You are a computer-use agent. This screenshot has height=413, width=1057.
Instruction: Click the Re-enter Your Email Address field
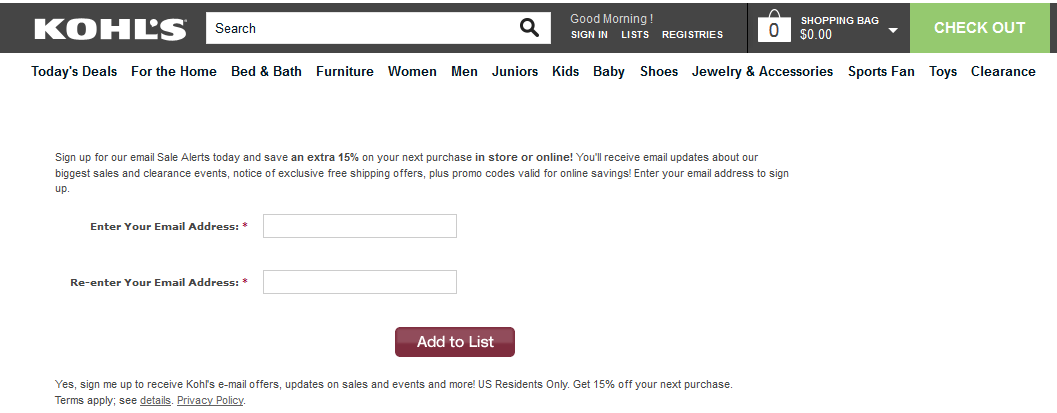pos(360,282)
